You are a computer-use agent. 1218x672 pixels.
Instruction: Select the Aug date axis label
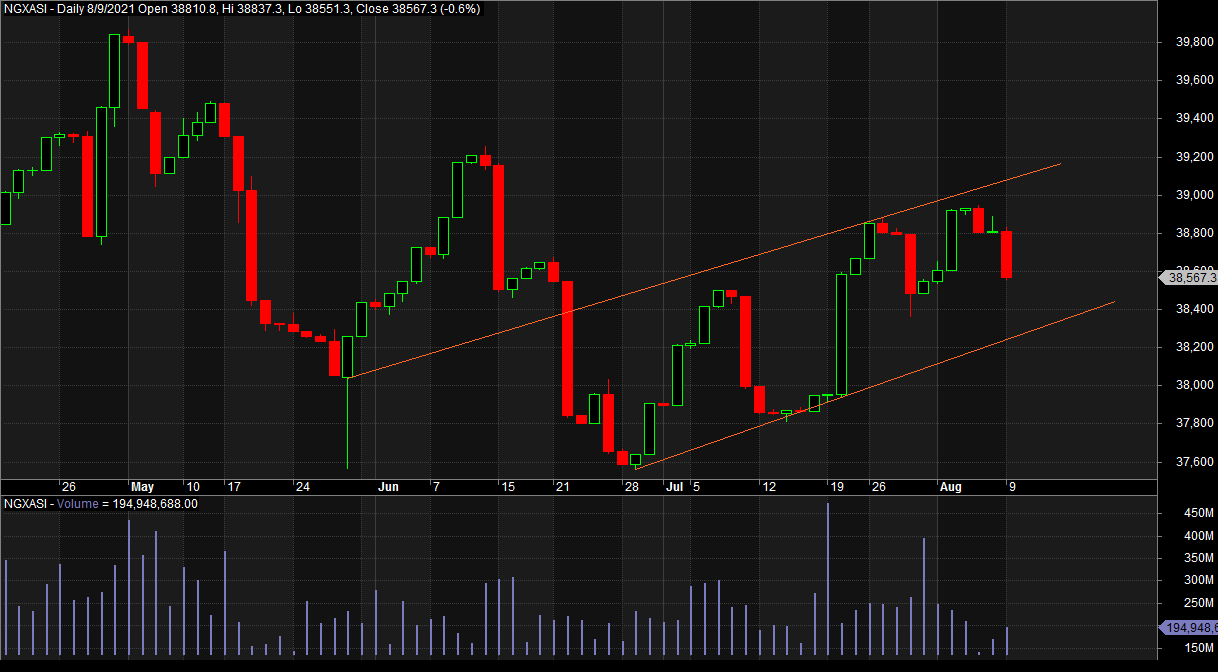coord(950,487)
